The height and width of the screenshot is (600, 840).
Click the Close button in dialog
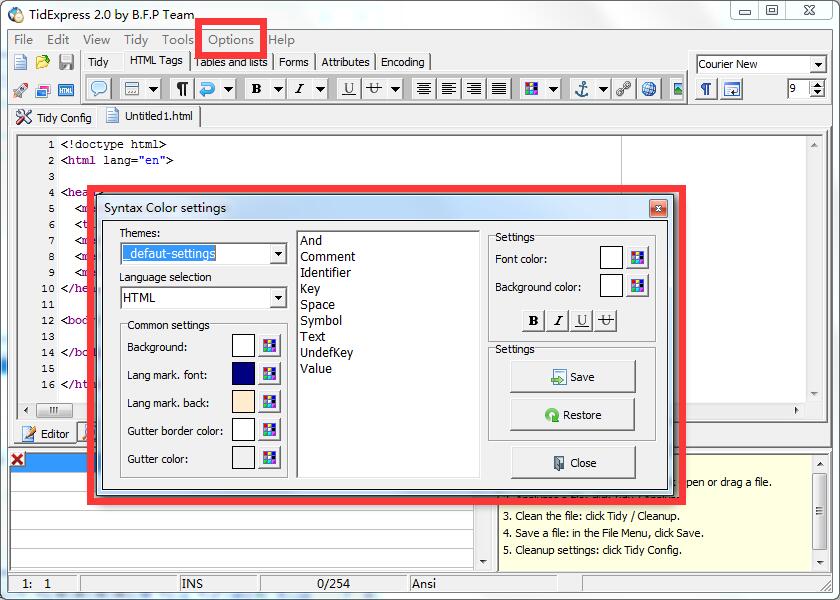coord(573,462)
